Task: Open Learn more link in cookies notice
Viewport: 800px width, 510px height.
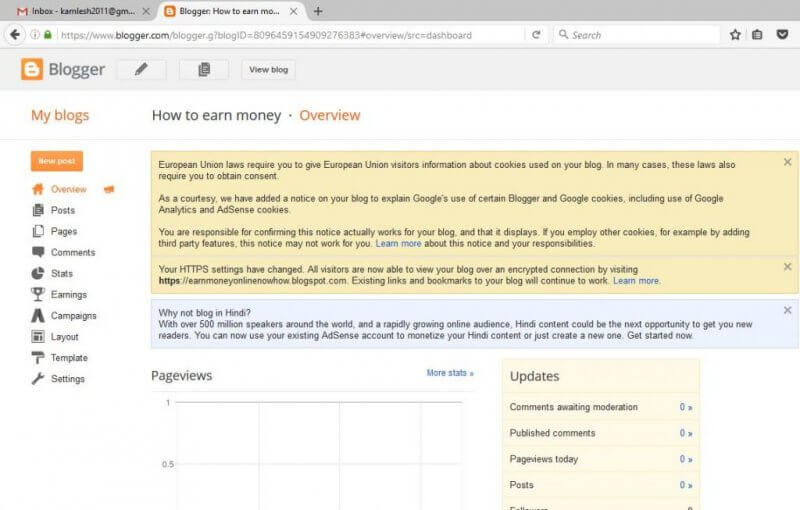Action: pos(398,243)
